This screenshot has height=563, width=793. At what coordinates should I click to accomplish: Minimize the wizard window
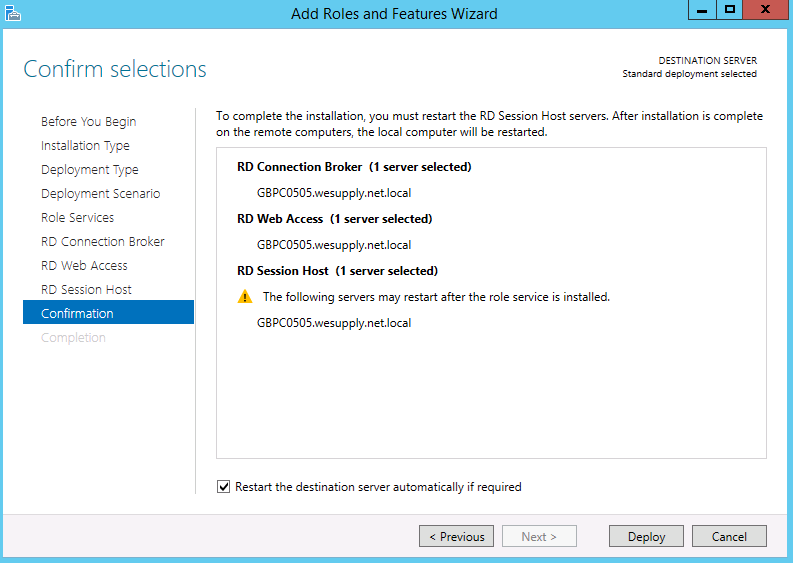(x=702, y=10)
